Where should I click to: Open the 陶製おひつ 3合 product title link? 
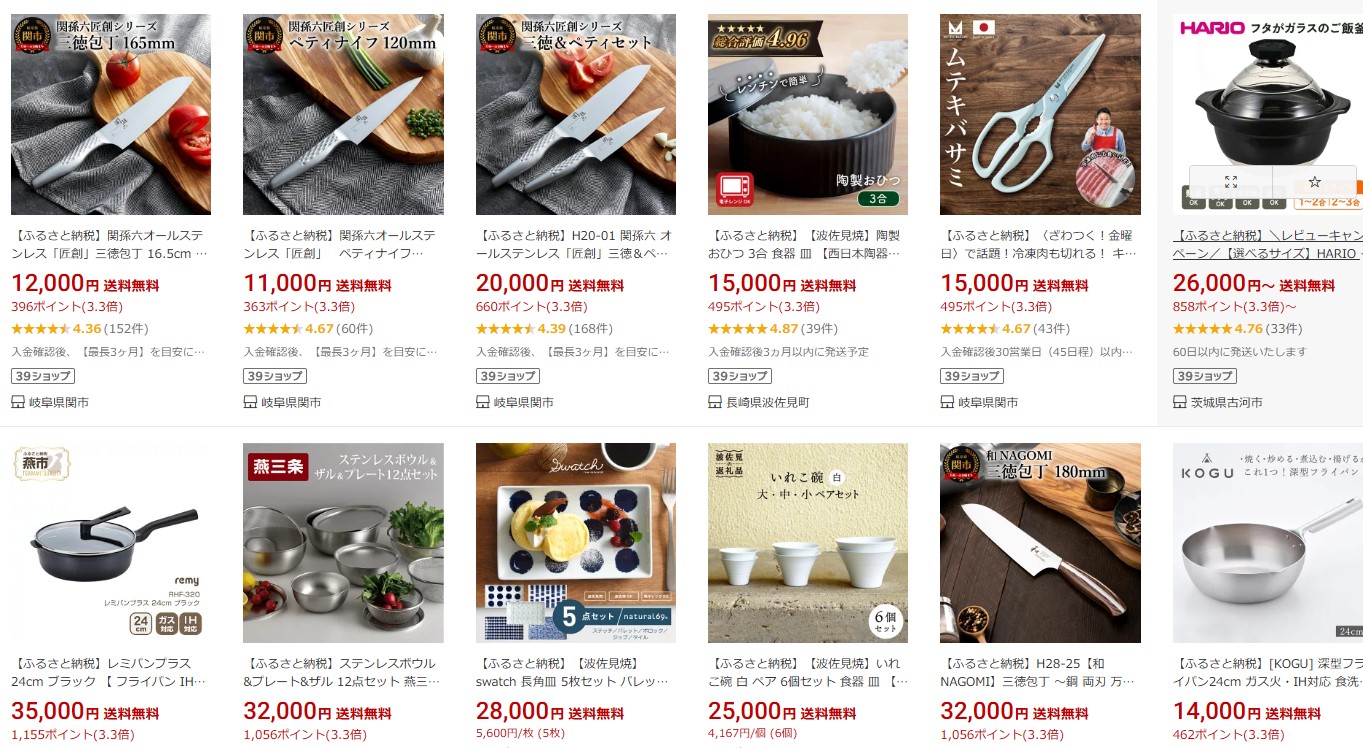pos(806,245)
